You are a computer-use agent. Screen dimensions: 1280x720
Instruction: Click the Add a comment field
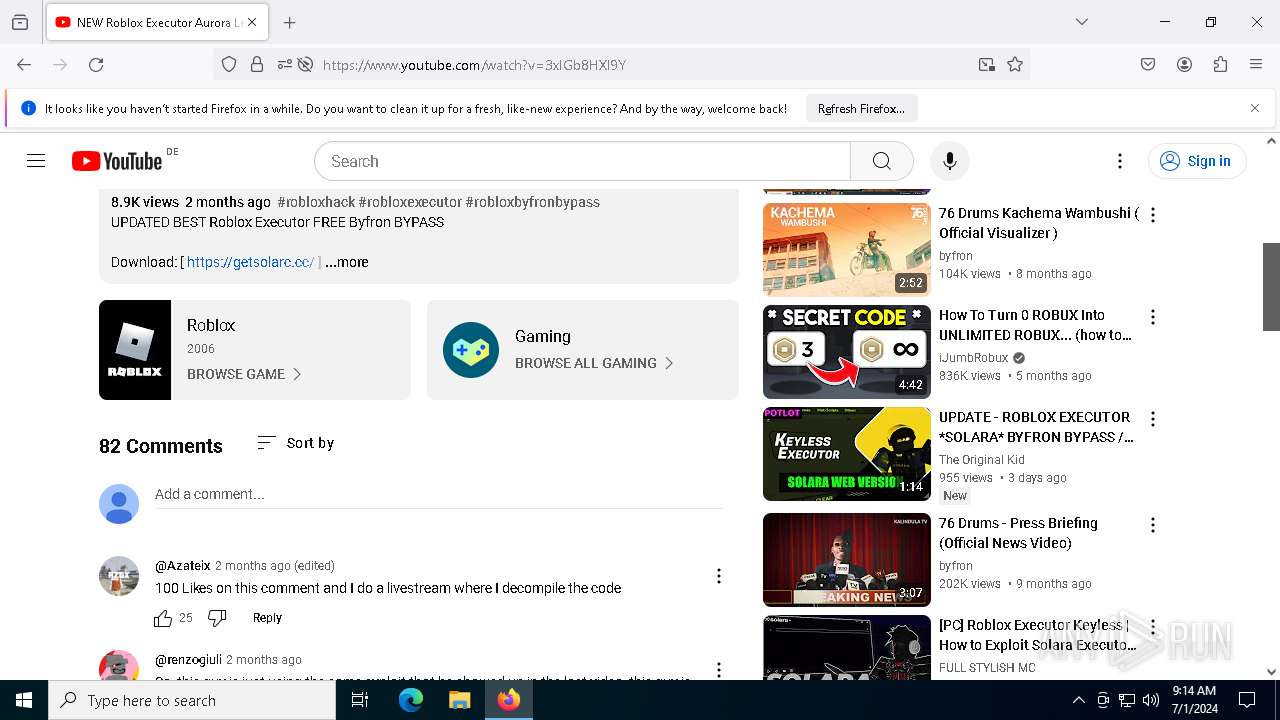439,495
